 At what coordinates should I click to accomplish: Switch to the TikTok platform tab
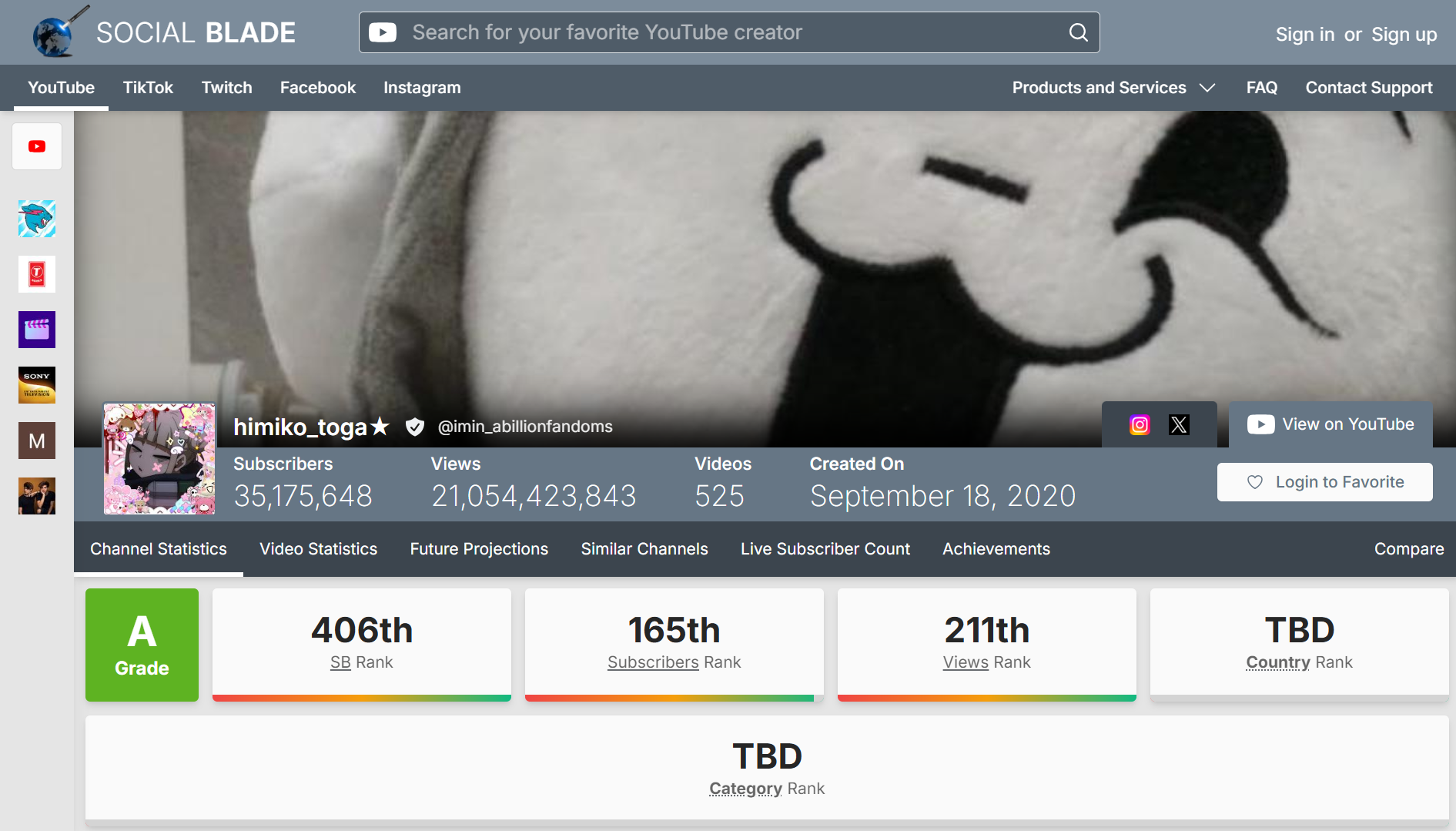(x=148, y=88)
